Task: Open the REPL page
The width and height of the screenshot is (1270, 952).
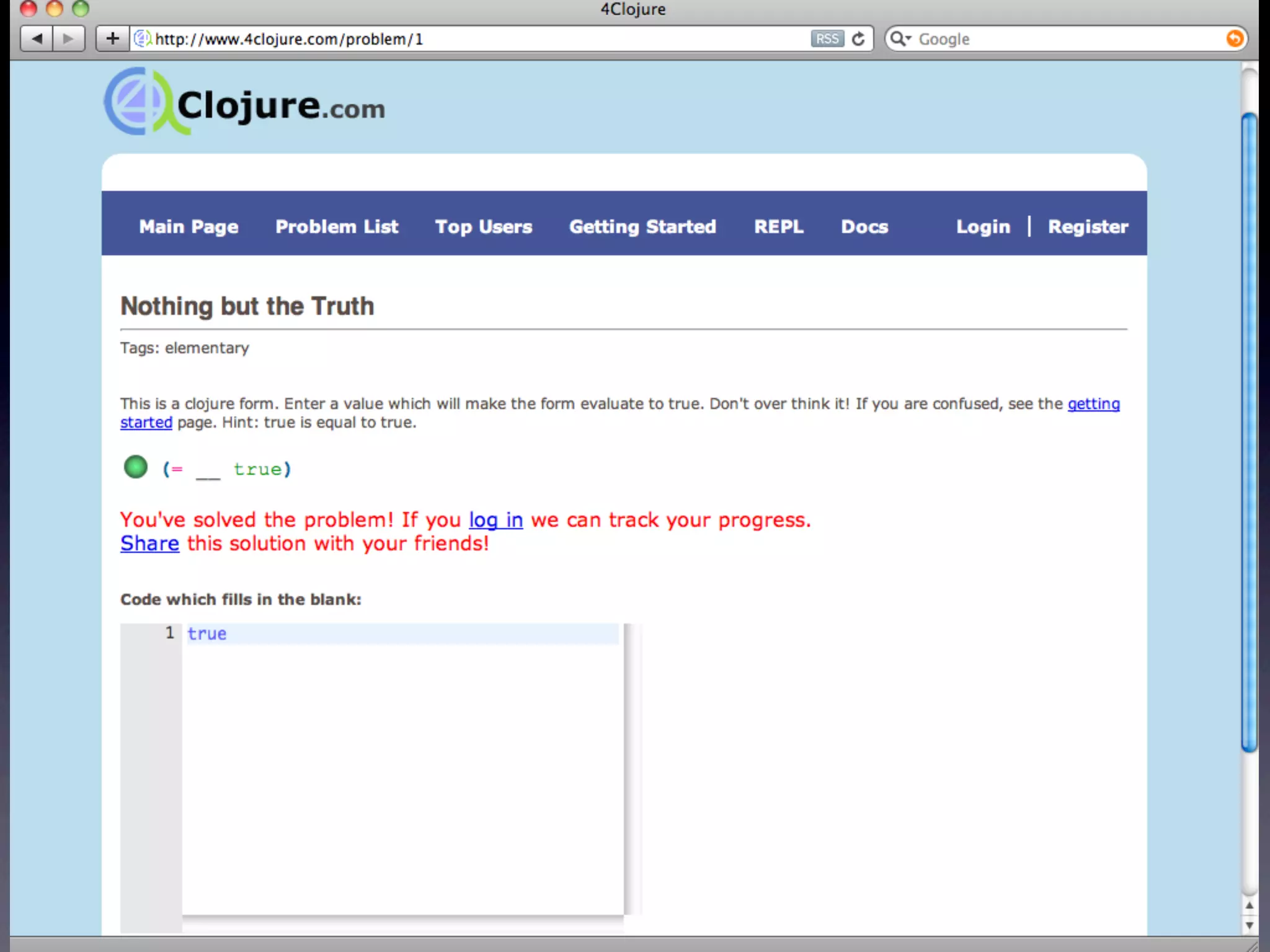Action: pos(779,227)
